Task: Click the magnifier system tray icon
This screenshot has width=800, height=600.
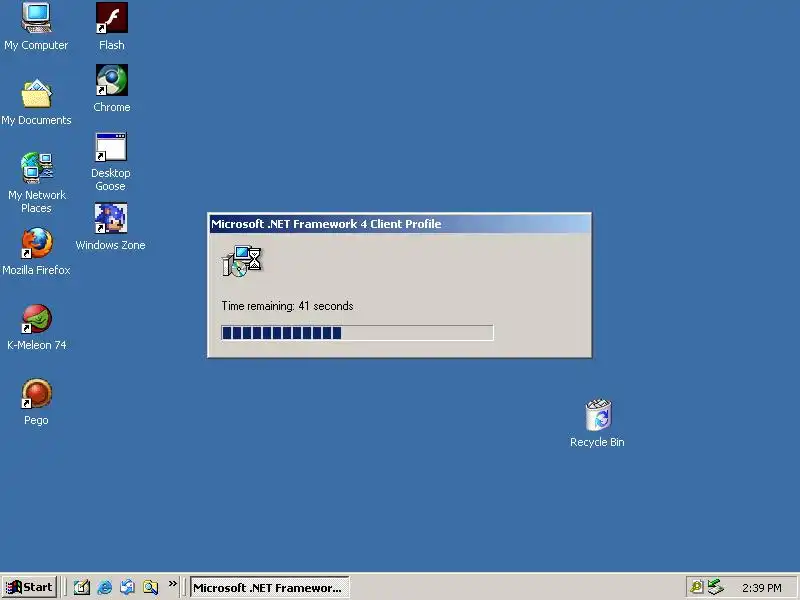Action: [x=696, y=587]
